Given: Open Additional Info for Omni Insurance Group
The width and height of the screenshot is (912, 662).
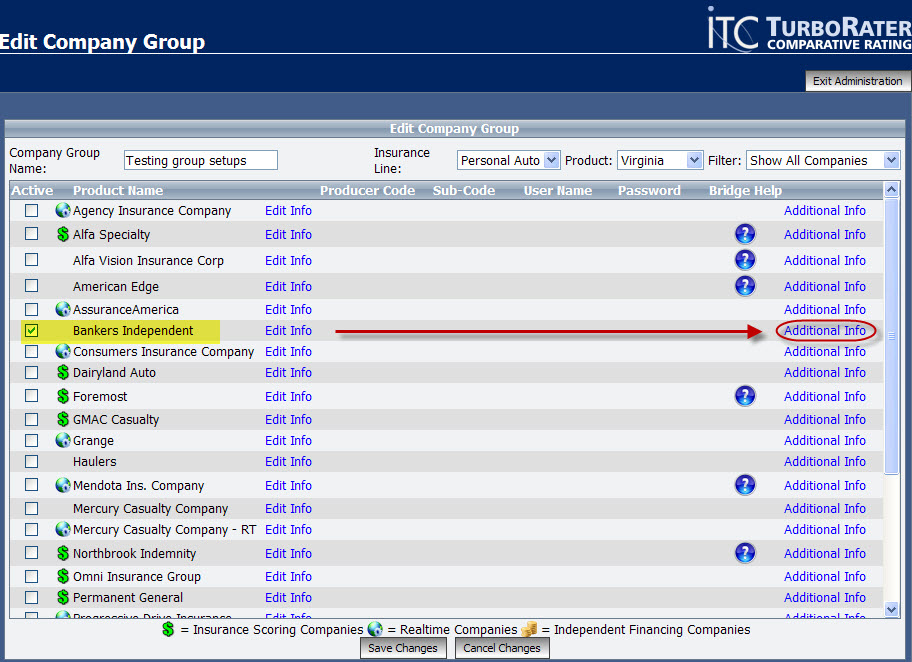Looking at the screenshot, I should 825,576.
